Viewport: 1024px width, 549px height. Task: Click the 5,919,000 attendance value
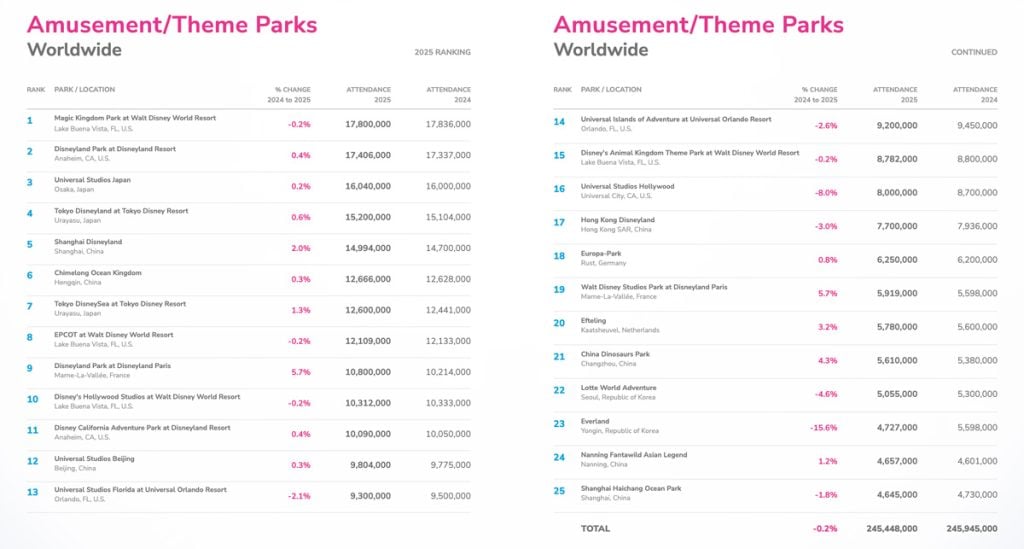click(x=897, y=294)
